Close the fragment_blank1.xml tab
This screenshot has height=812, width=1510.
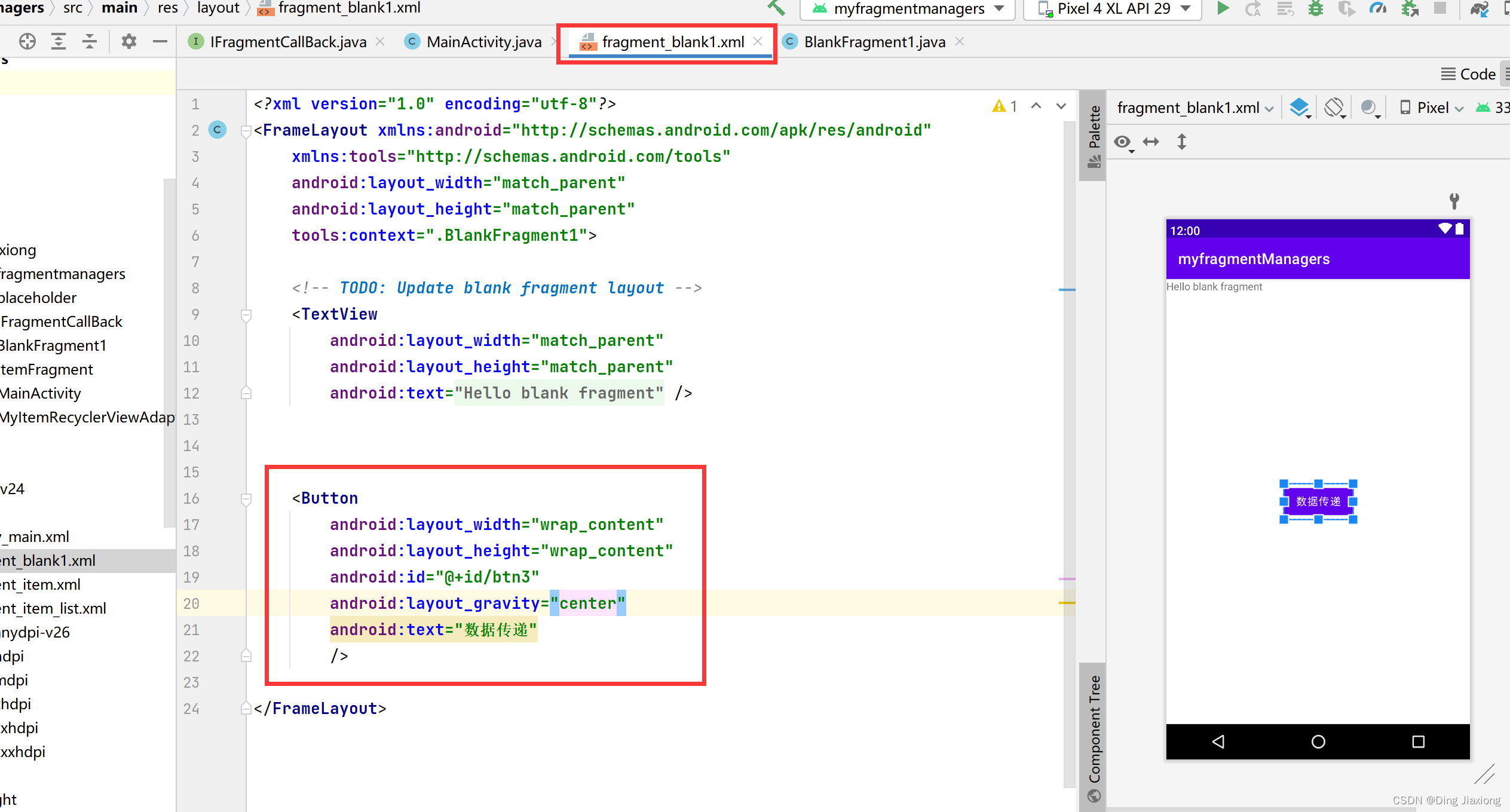pyautogui.click(x=758, y=41)
